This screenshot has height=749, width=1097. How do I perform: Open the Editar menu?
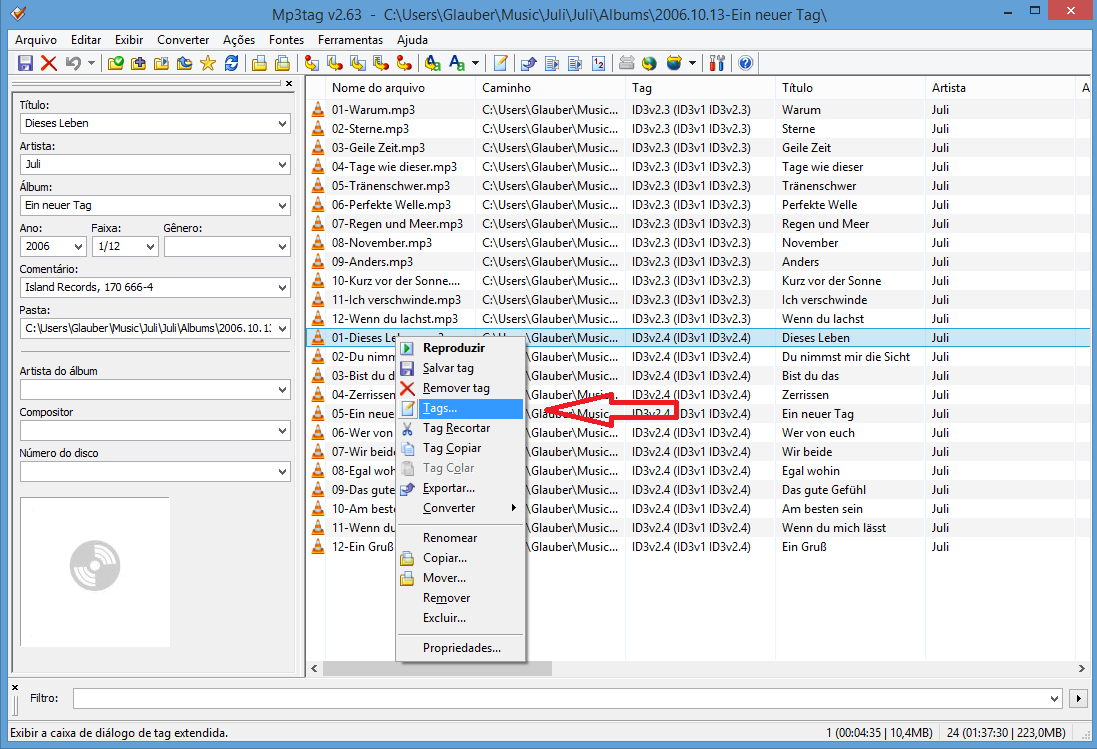tap(86, 40)
